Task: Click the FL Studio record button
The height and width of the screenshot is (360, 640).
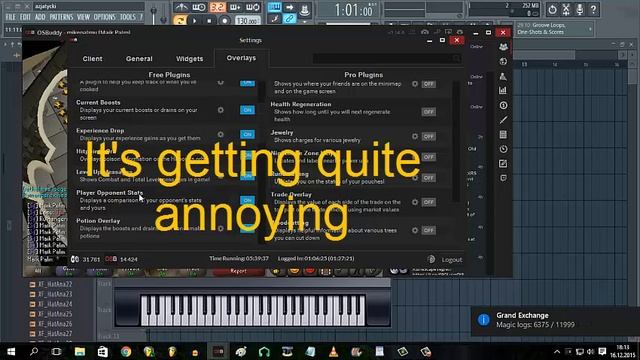Action: 224,20
